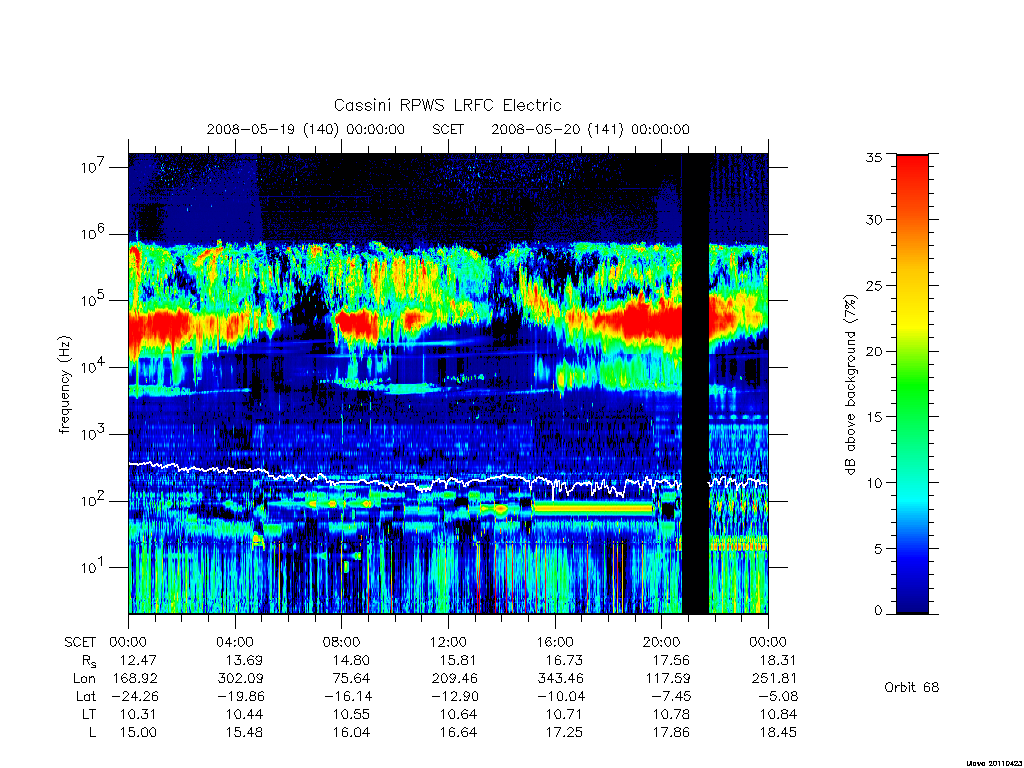1024x768 pixels.
Task: Select Rs value 12.47
Action: point(138,660)
